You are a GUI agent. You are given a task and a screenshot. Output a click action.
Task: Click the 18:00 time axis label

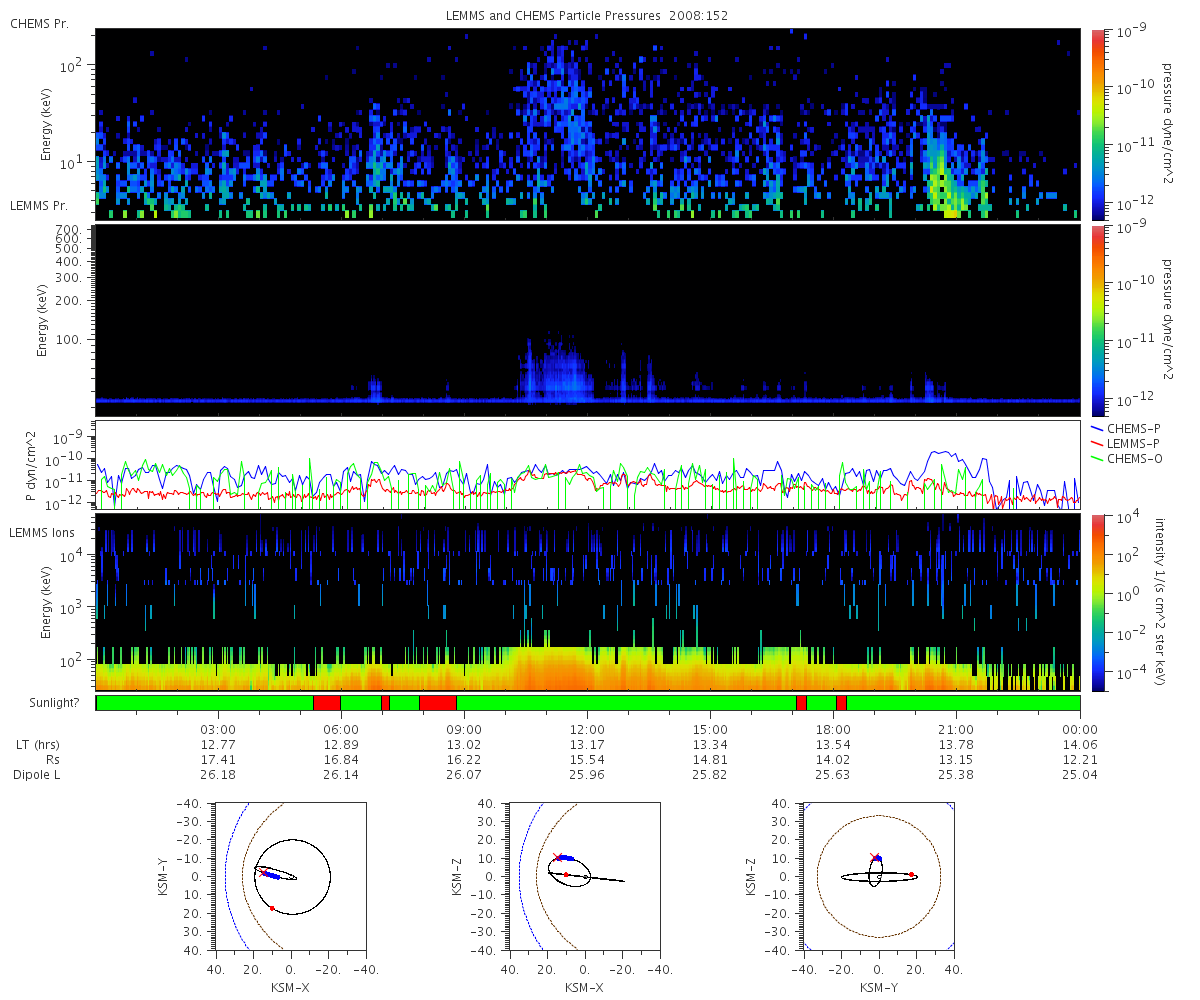pyautogui.click(x=833, y=729)
